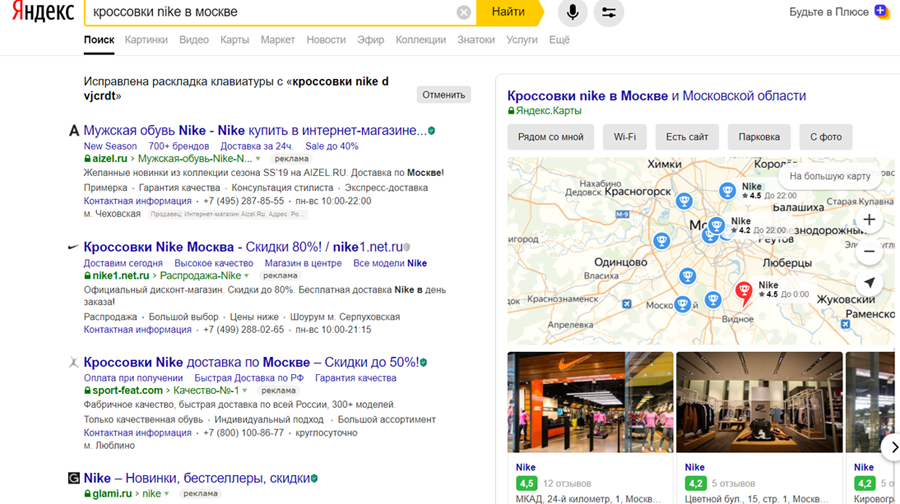Zoom out on the map with minus
Image resolution: width=900 pixels, height=504 pixels.
(869, 251)
